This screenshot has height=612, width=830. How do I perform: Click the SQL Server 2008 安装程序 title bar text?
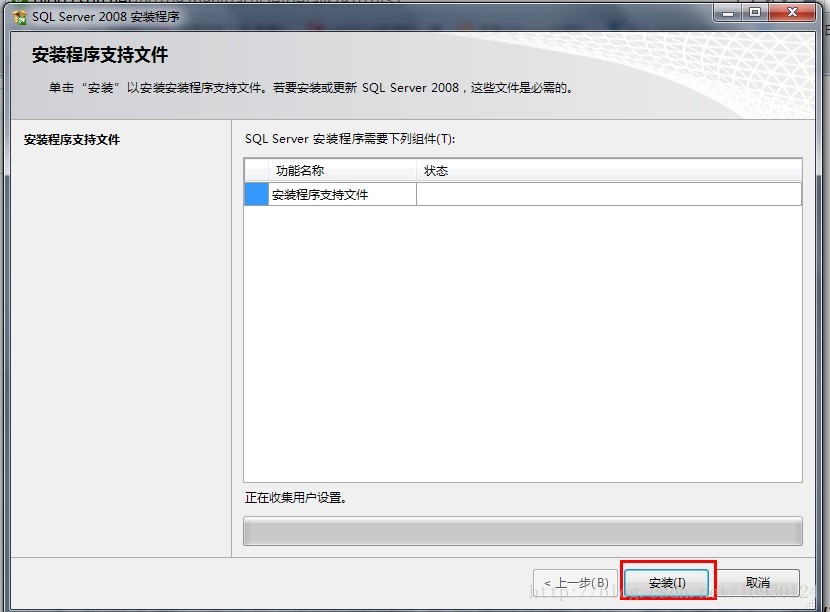(106, 17)
